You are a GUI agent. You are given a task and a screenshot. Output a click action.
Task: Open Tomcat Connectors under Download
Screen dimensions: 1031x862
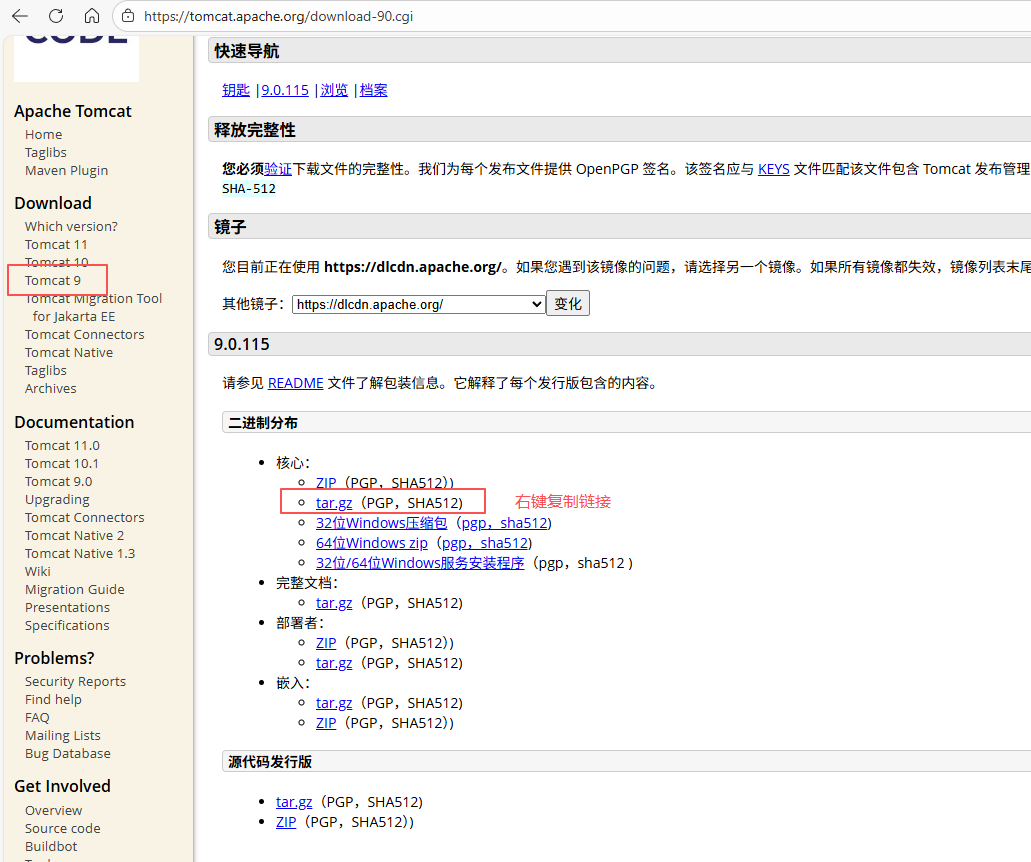click(x=85, y=334)
